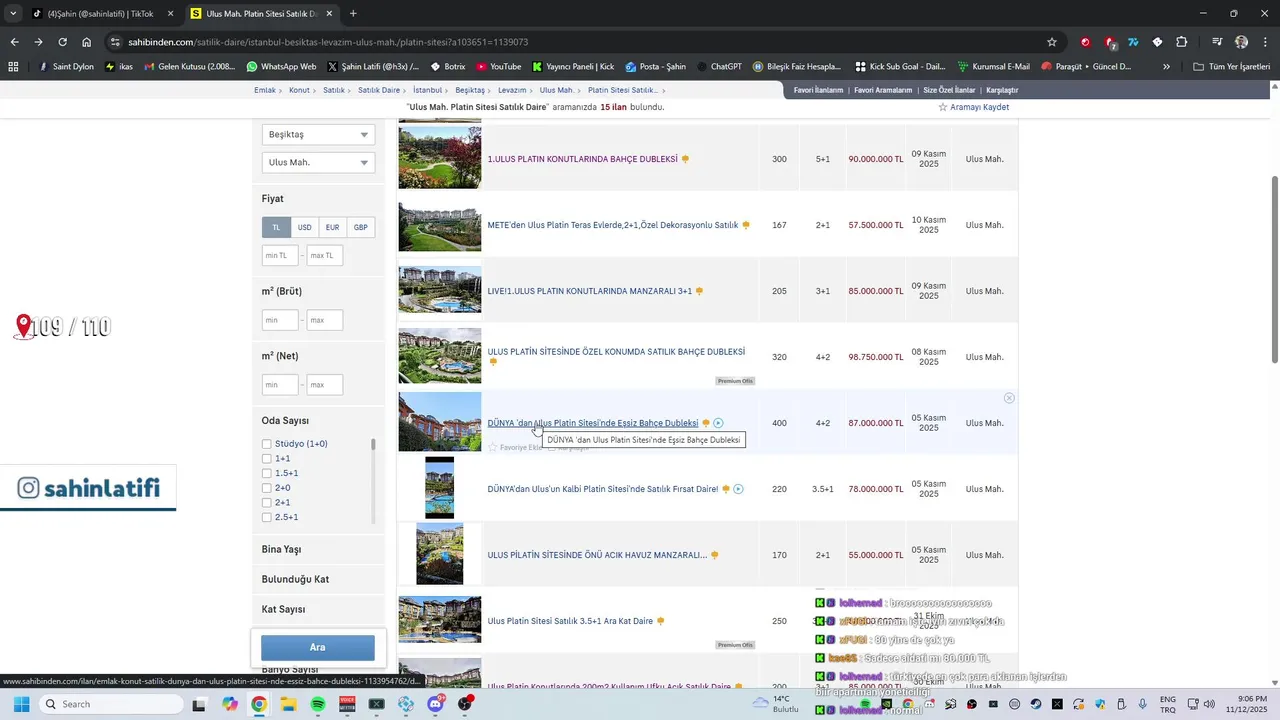Screen dimensions: 1280x720
Task: Open Ulus Platin Sitesi 3.5+1 Ara Kat listing
Action: click(570, 621)
